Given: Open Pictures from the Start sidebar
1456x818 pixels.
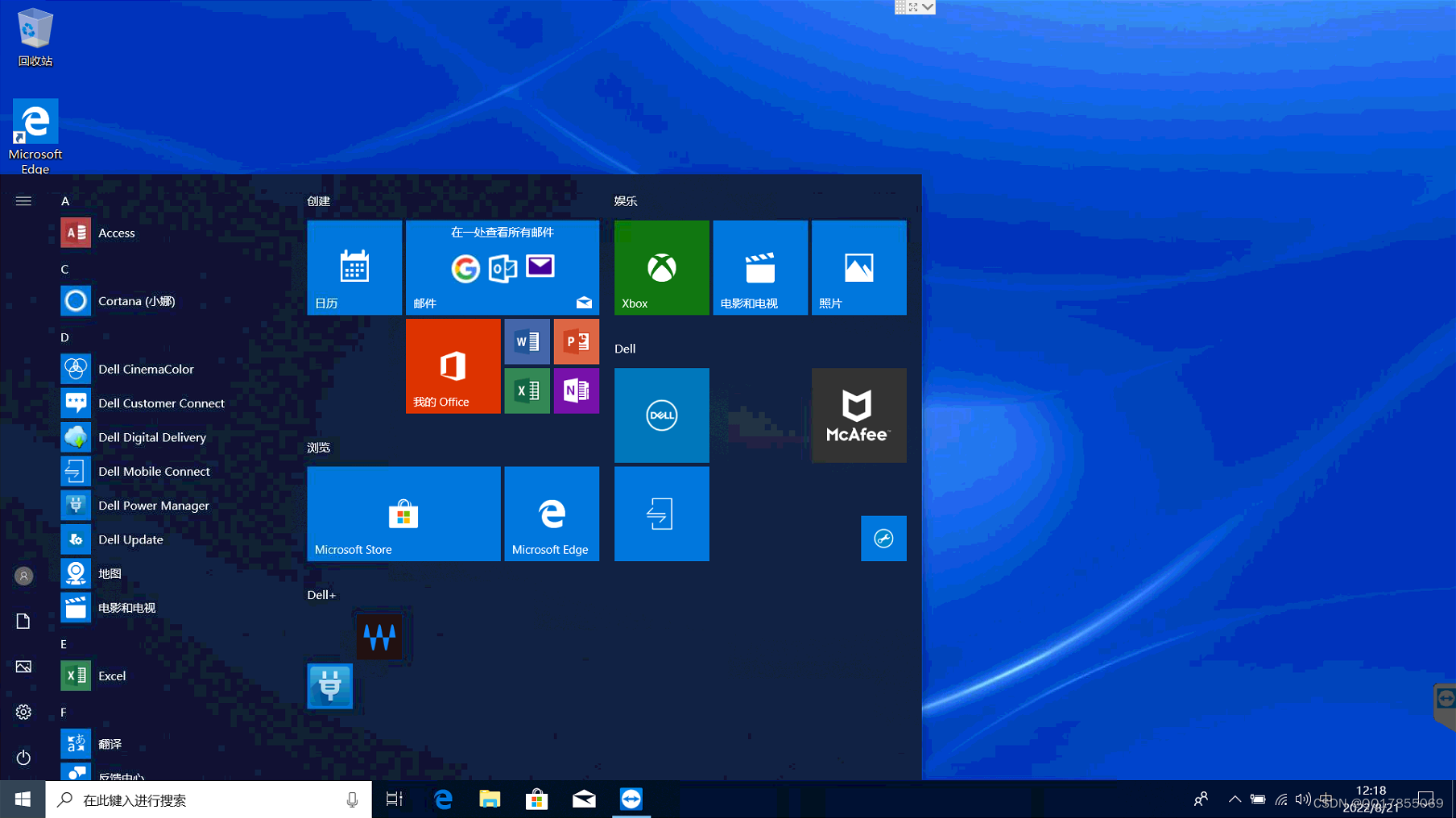Looking at the screenshot, I should tap(23, 667).
